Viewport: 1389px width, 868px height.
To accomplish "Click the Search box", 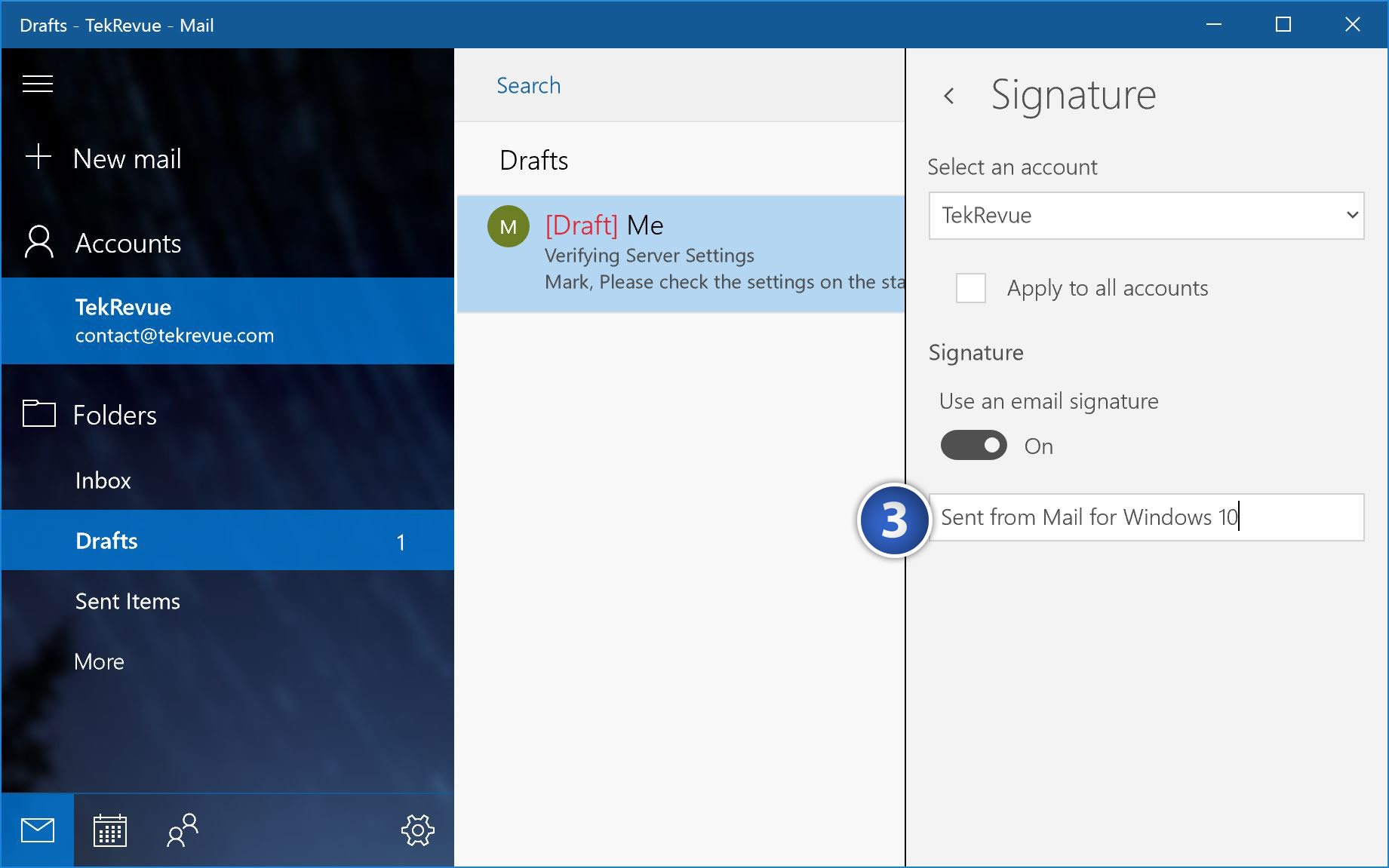I will pos(679,85).
